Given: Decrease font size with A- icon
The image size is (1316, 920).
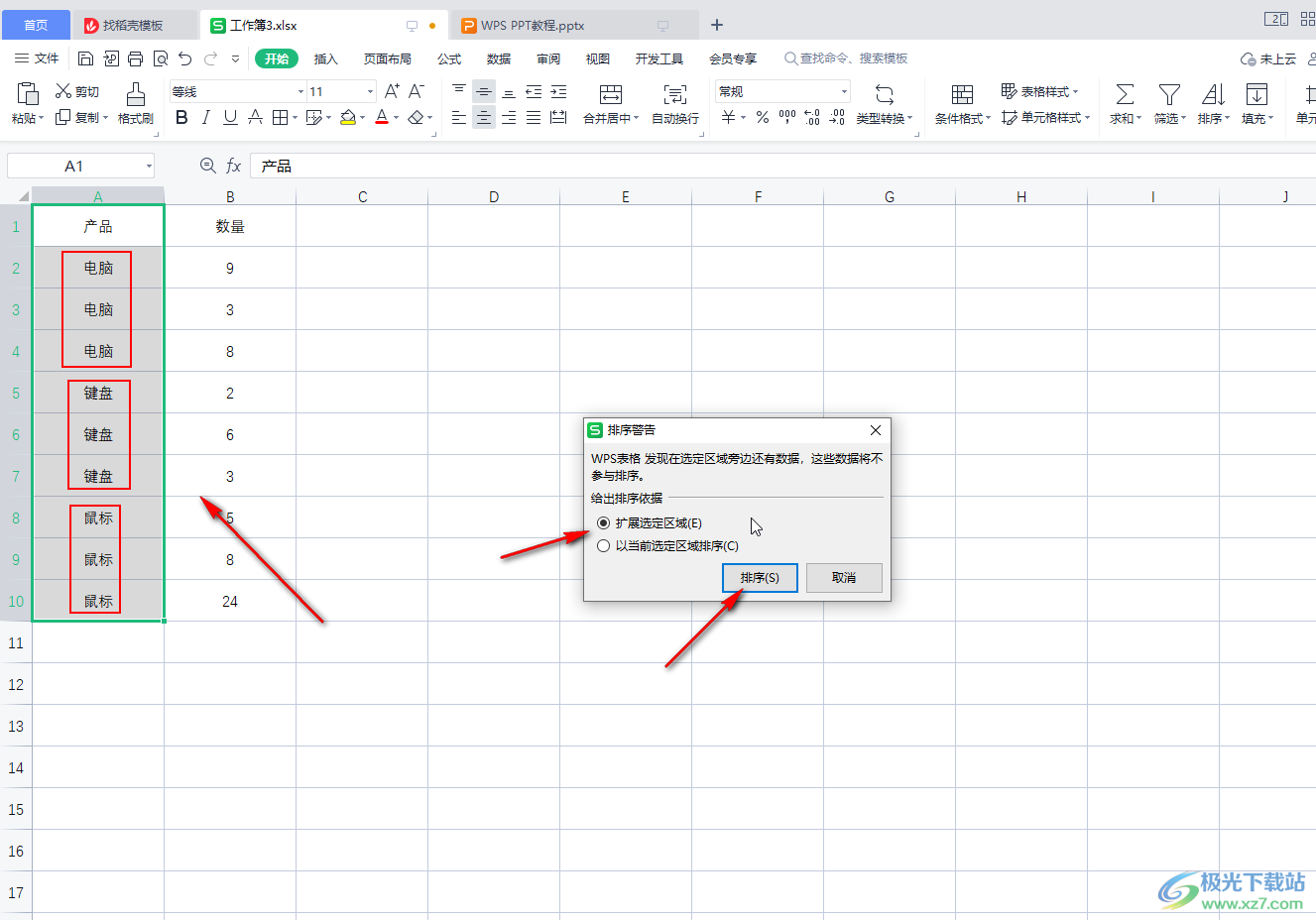Looking at the screenshot, I should click(417, 91).
